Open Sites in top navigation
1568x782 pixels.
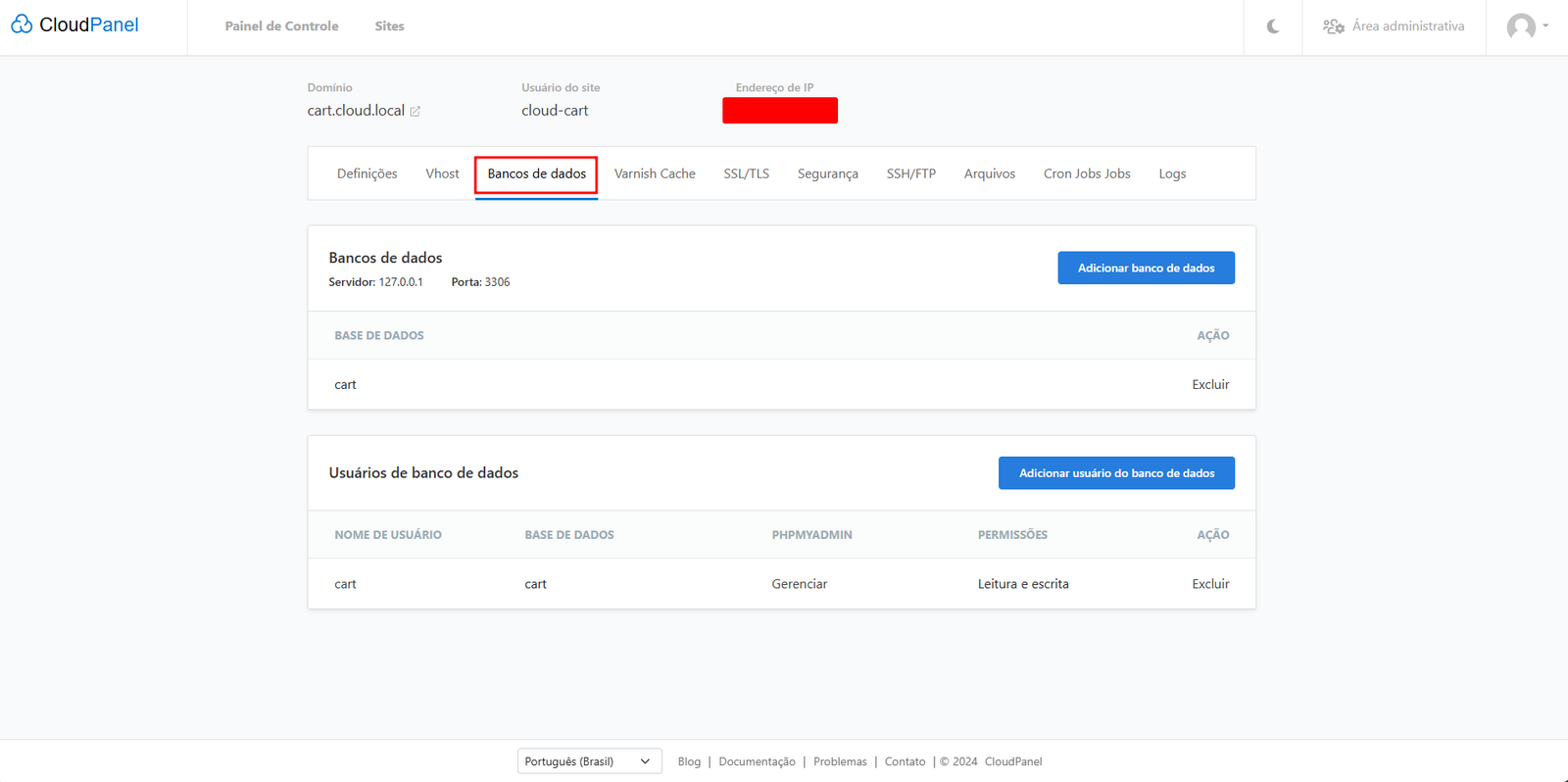pos(389,26)
